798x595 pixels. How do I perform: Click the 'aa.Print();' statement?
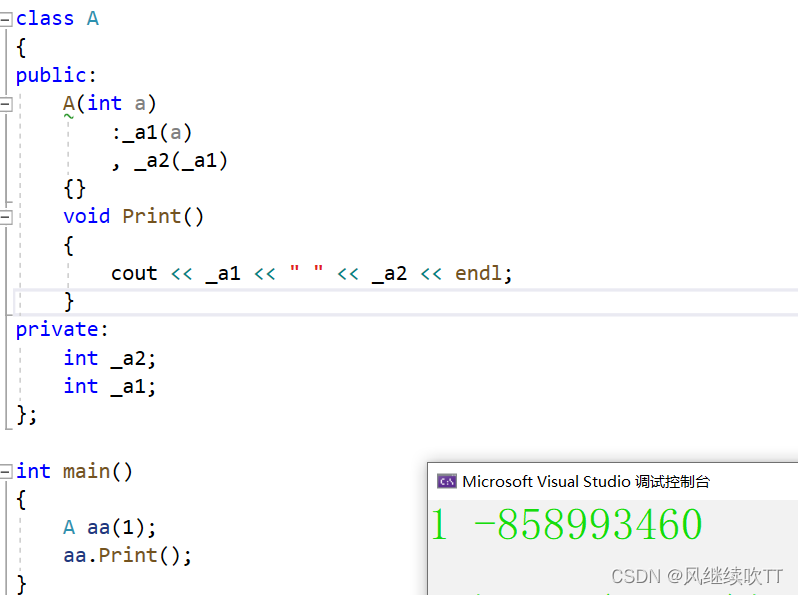(127, 555)
